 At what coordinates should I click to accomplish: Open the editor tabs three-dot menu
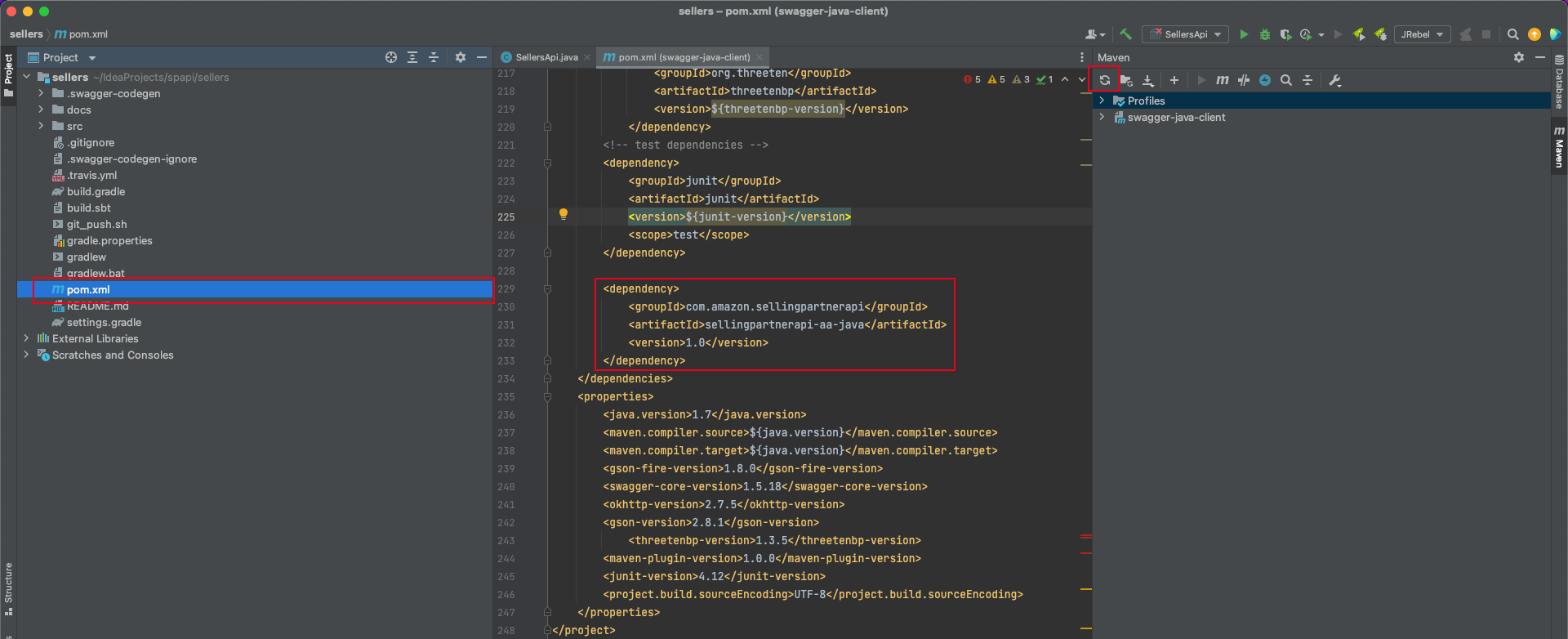1082,57
